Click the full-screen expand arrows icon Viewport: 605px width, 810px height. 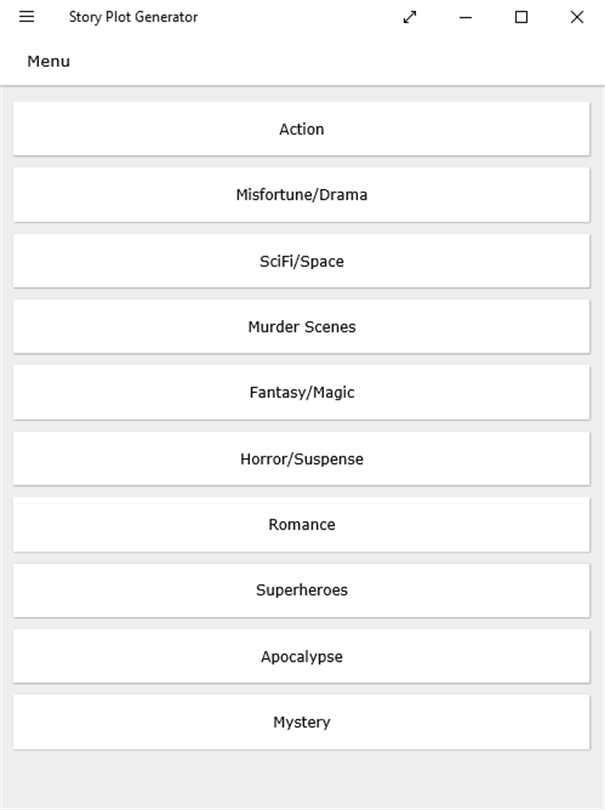[410, 17]
